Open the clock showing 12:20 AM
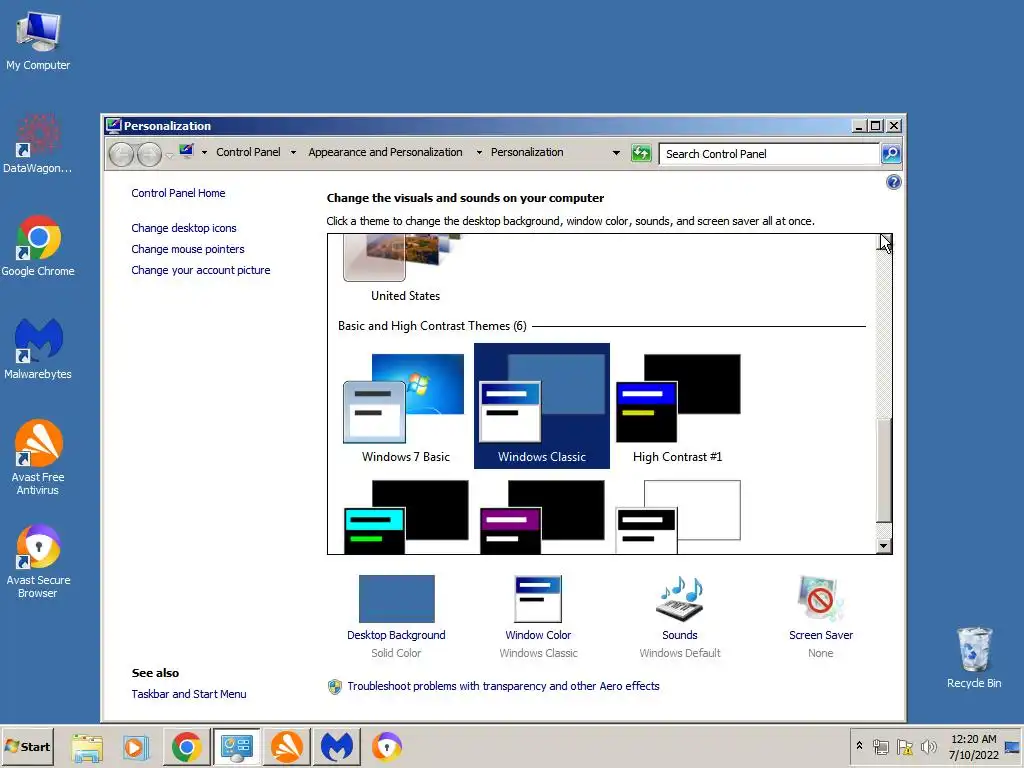1024x768 pixels. pos(973,746)
